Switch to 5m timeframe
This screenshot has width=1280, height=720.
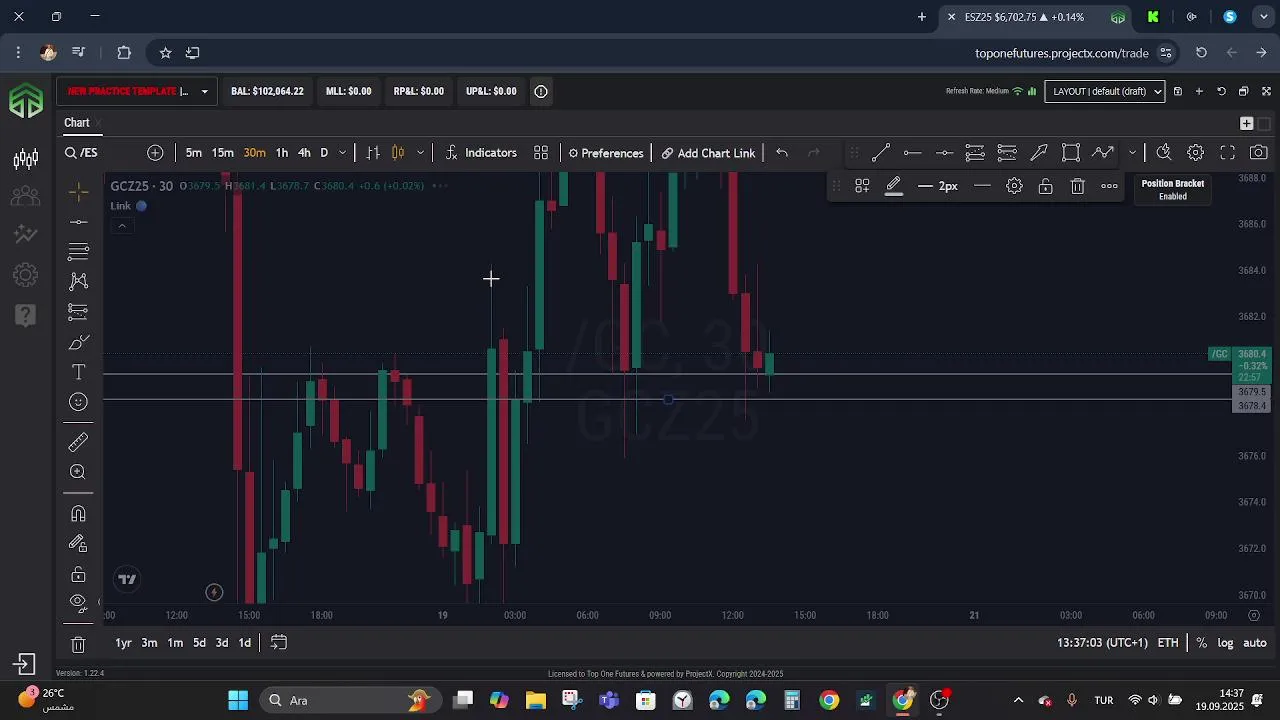tap(194, 153)
